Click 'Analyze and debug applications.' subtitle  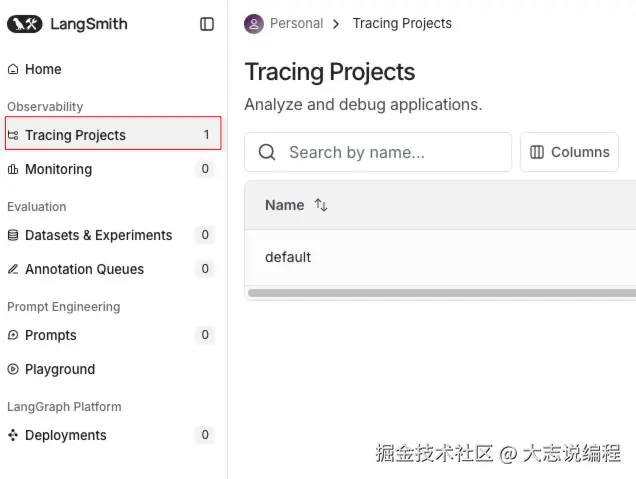(x=363, y=105)
